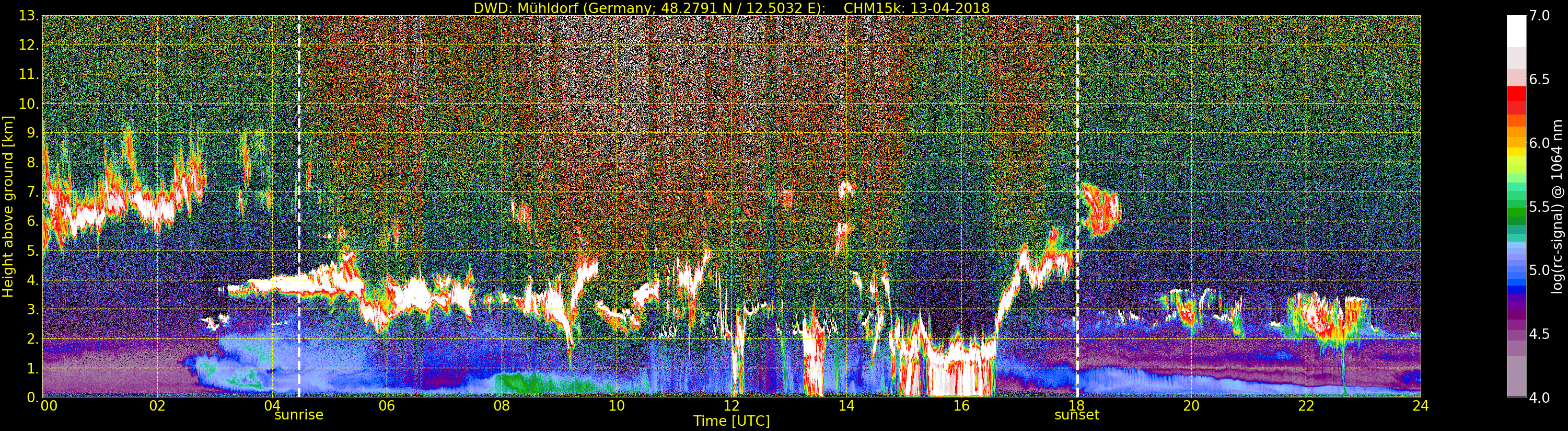Click the '16' time axis tick label

(x=961, y=406)
